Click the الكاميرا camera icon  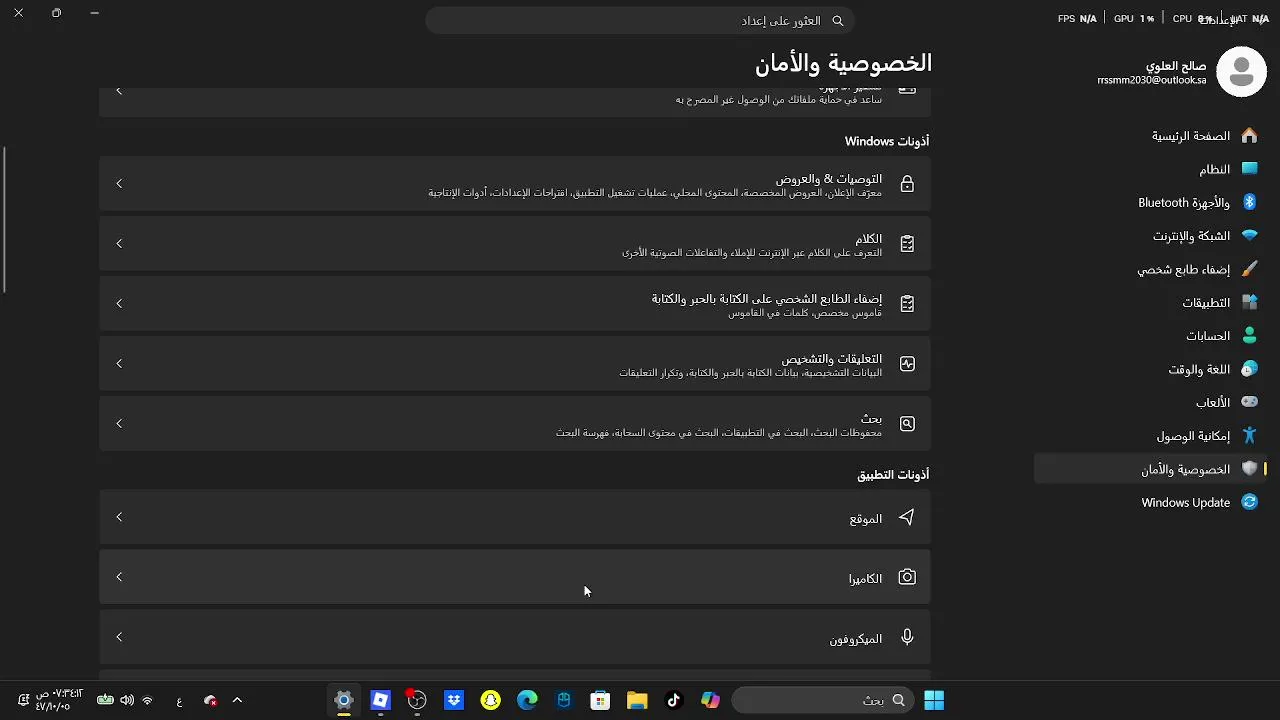[x=907, y=577]
